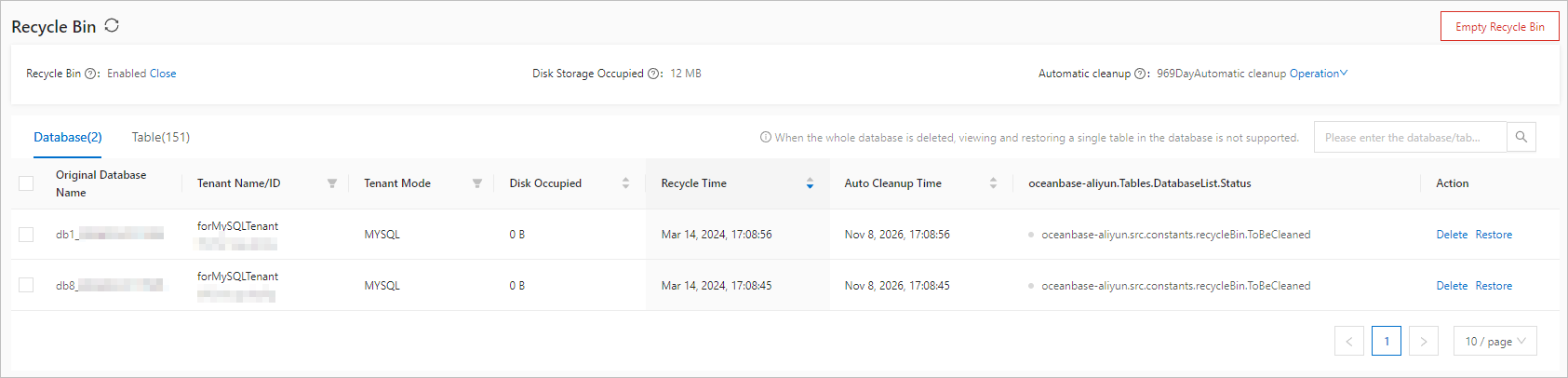Open the Tenant Name/ID filter icon
Image resolution: width=1568 pixels, height=378 pixels.
click(x=332, y=183)
